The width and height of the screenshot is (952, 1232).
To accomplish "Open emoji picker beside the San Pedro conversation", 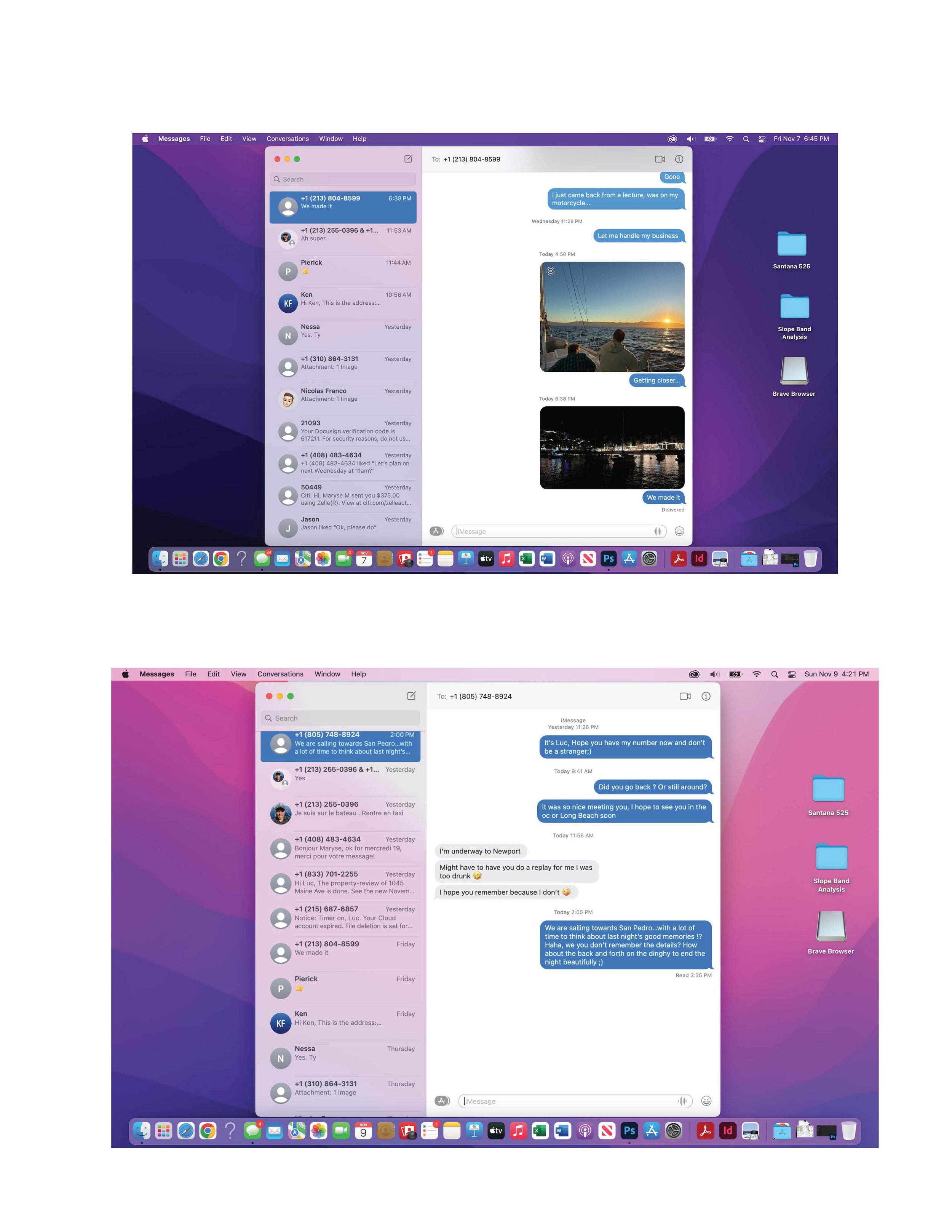I will tap(706, 1101).
